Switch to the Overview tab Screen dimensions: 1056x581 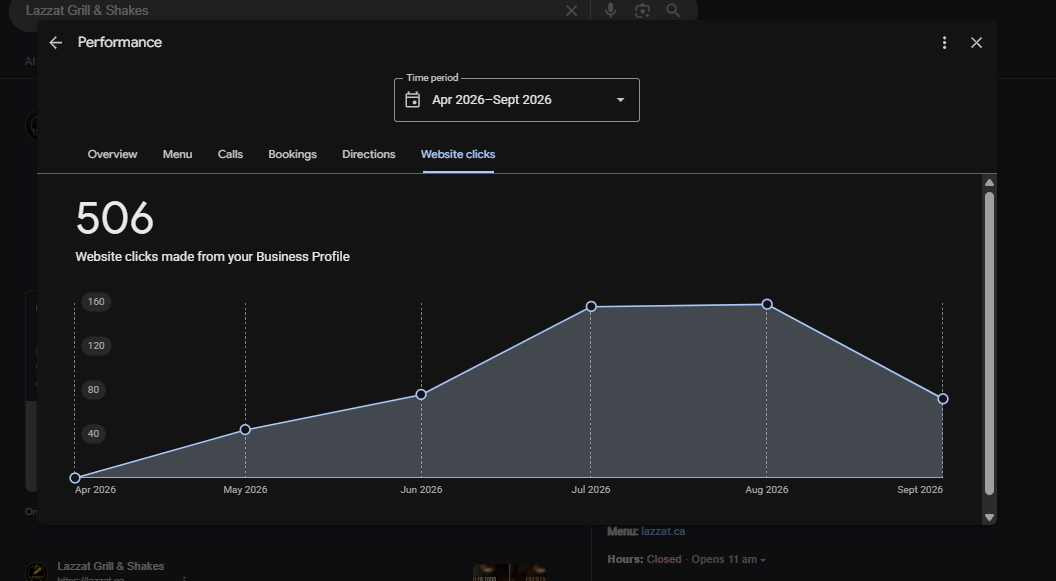(112, 154)
